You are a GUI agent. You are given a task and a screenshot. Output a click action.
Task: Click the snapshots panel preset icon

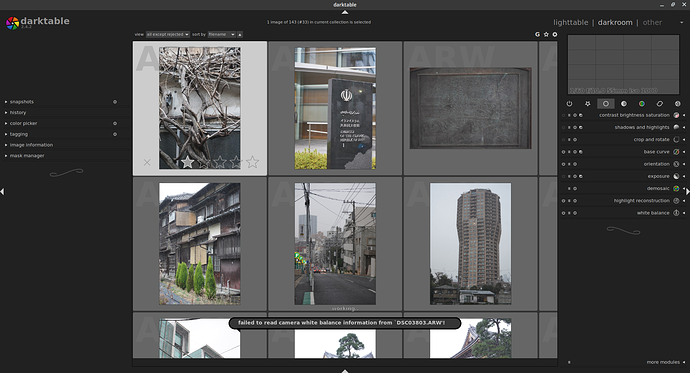coord(115,102)
